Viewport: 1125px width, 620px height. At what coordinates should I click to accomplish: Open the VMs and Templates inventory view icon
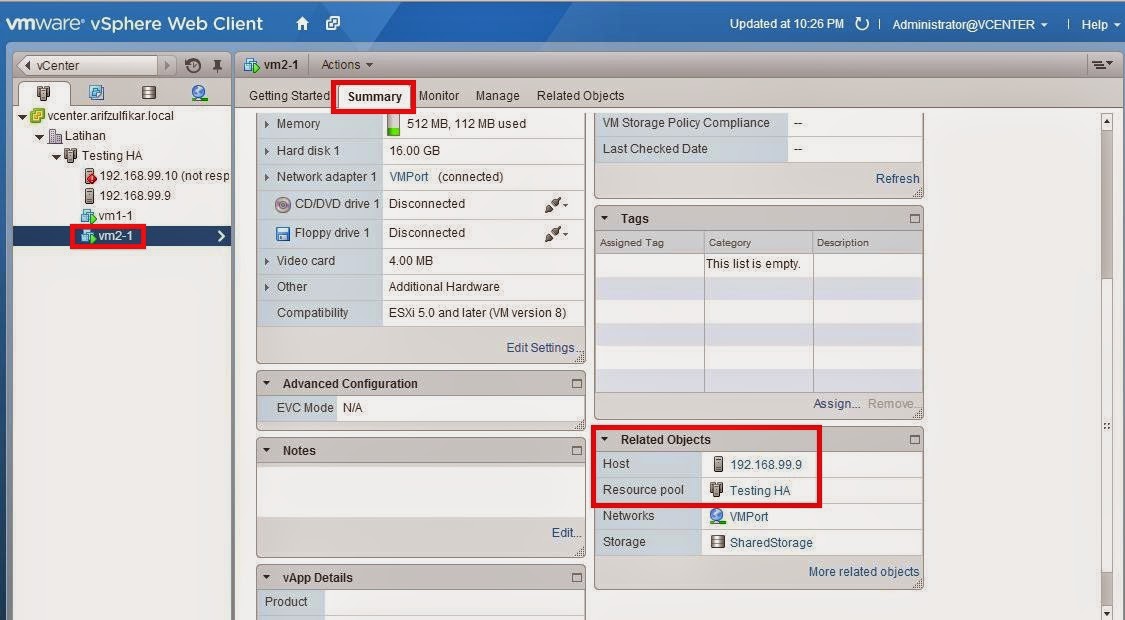pos(94,90)
